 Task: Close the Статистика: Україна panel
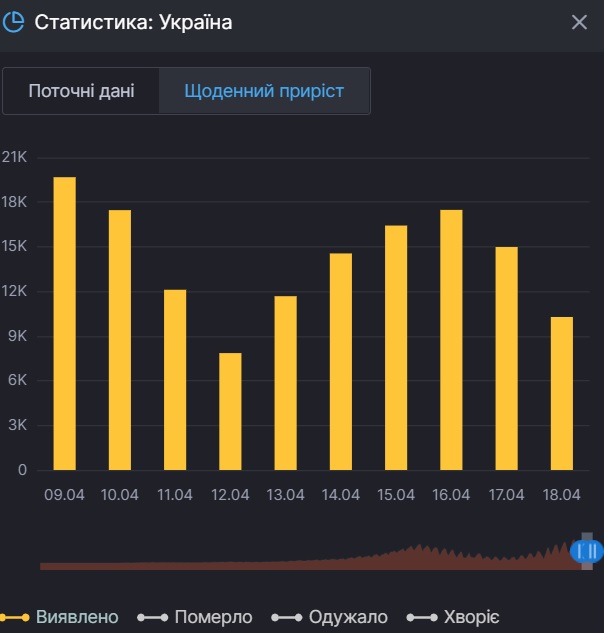(x=579, y=22)
